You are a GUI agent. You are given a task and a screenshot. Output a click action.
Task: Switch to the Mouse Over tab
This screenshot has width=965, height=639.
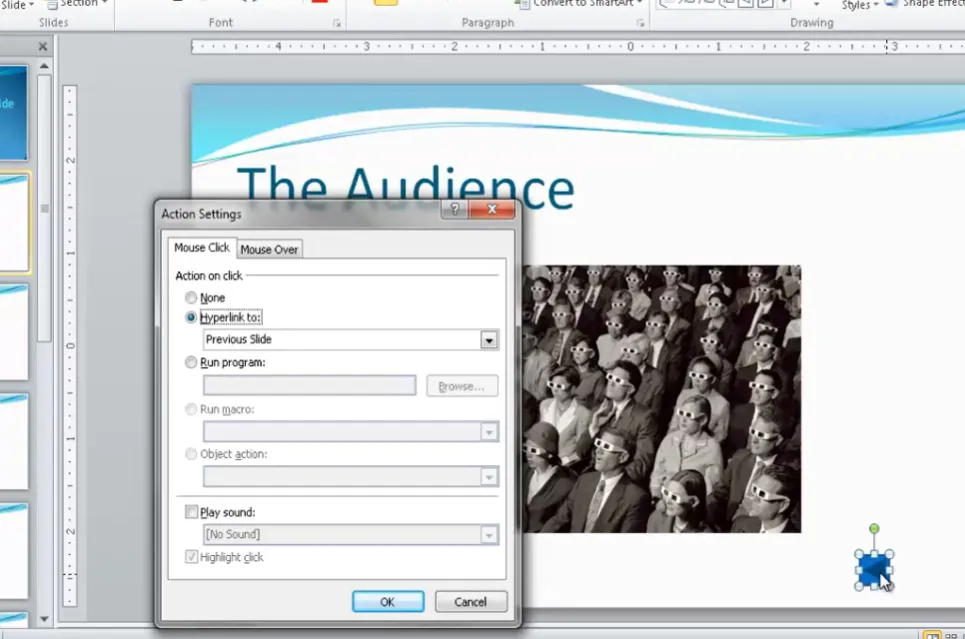[x=269, y=249]
